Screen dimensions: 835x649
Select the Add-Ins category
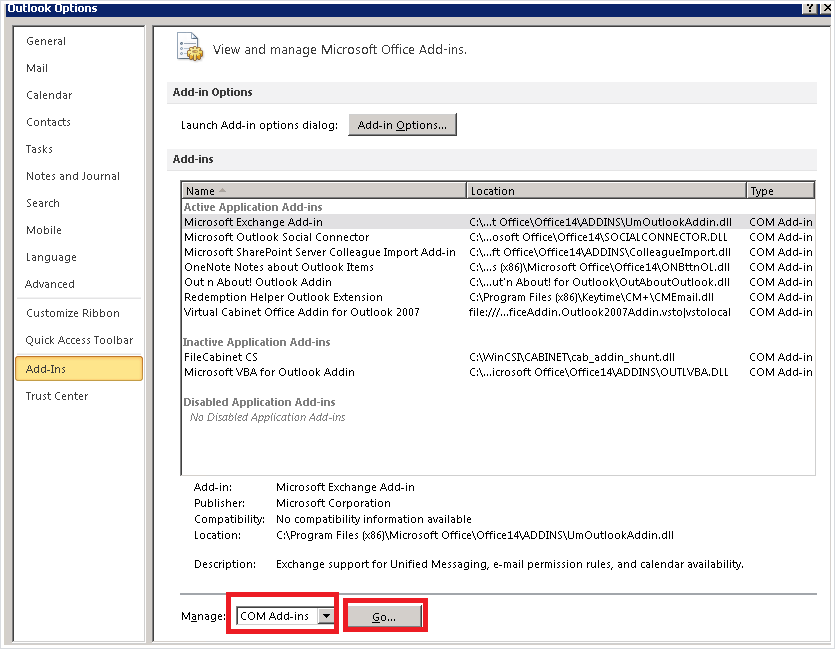tap(79, 369)
